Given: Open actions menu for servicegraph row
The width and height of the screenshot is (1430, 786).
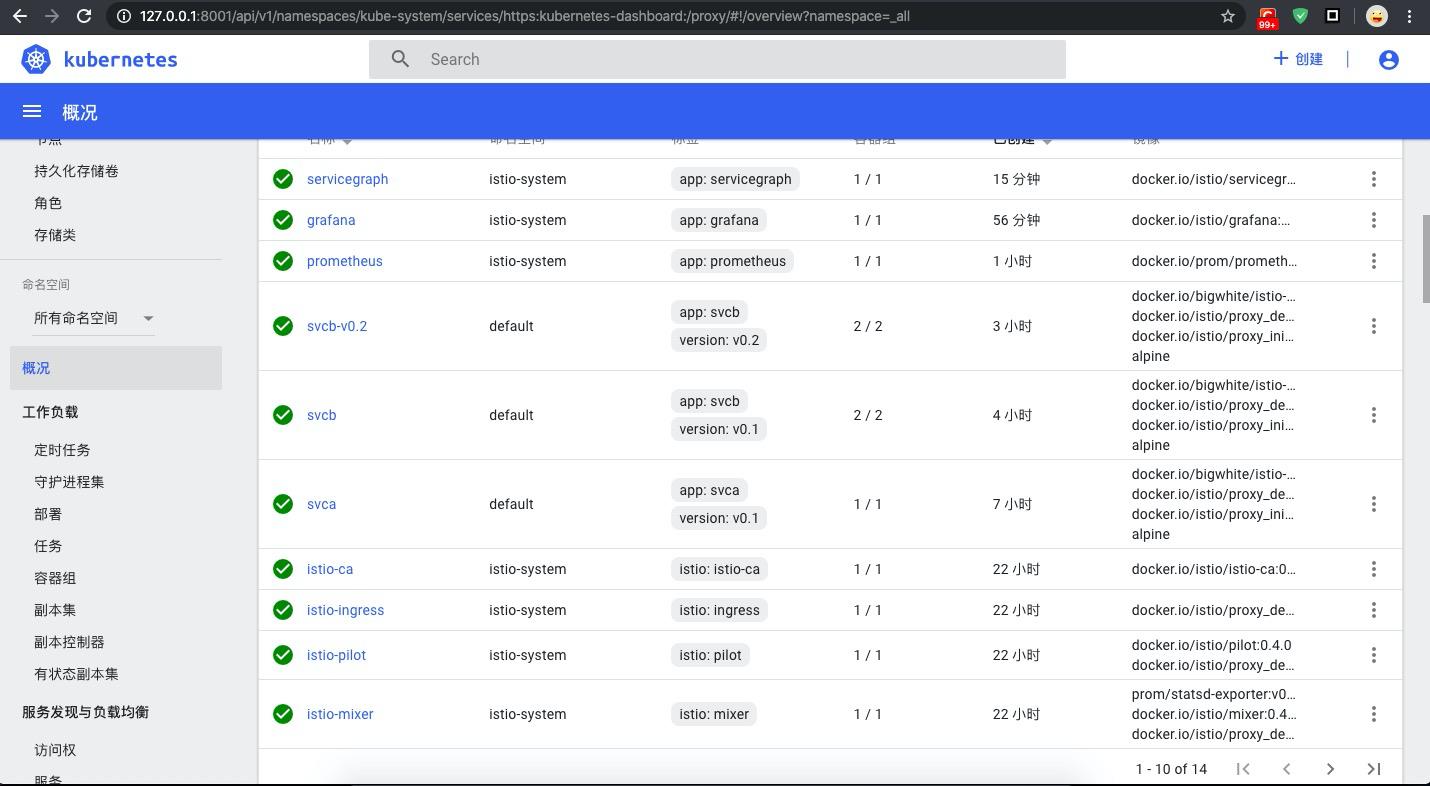Looking at the screenshot, I should pyautogui.click(x=1374, y=179).
